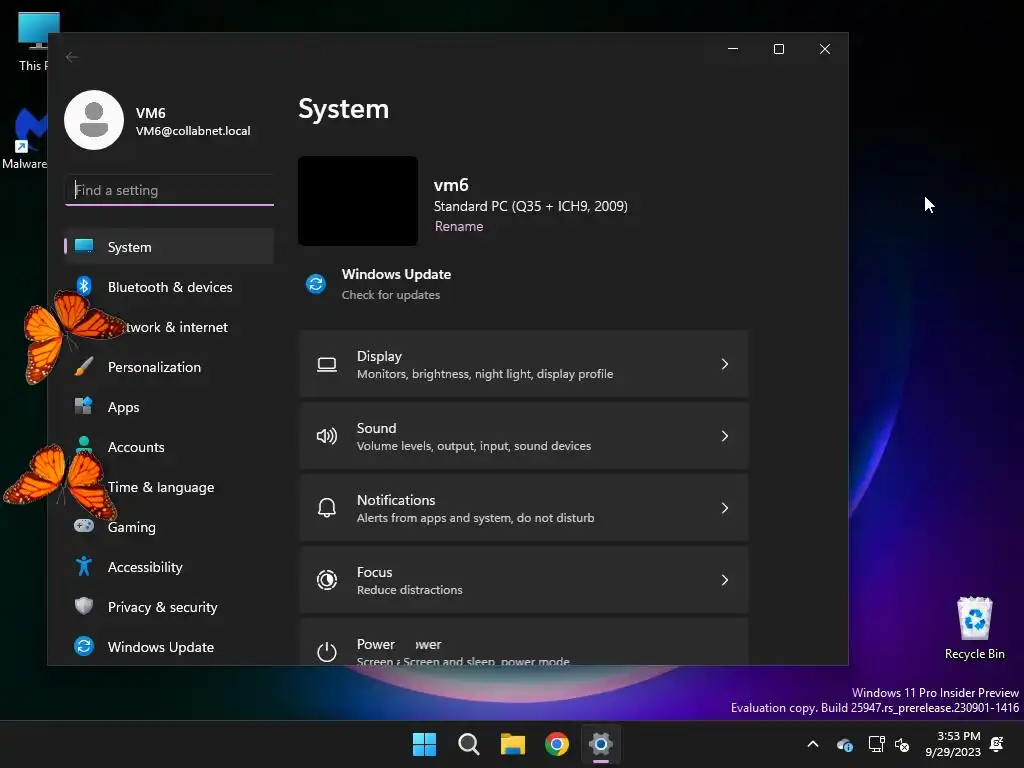Select Network & internet in sidebar

tap(169, 327)
